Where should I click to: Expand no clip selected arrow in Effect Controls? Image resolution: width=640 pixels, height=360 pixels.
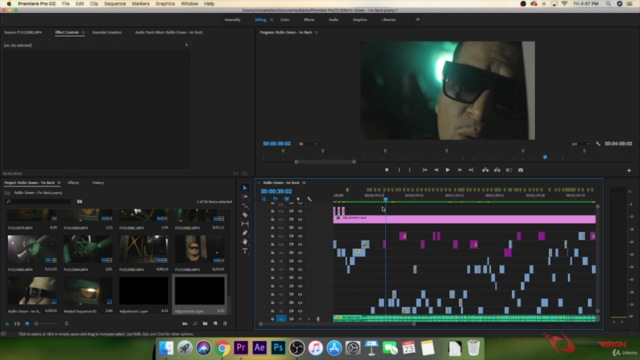click(x=187, y=45)
